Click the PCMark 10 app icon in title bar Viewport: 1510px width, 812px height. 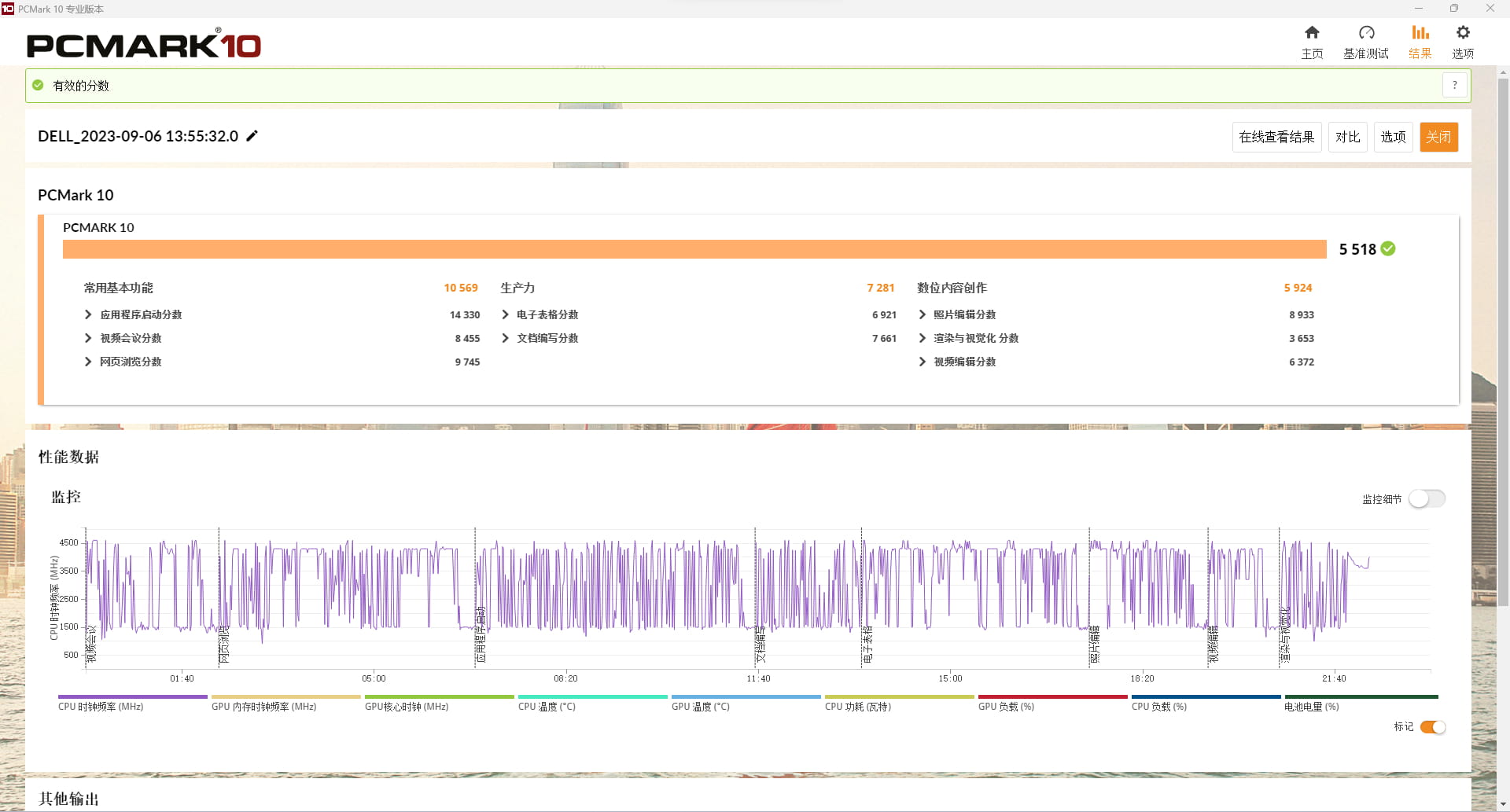click(8, 9)
